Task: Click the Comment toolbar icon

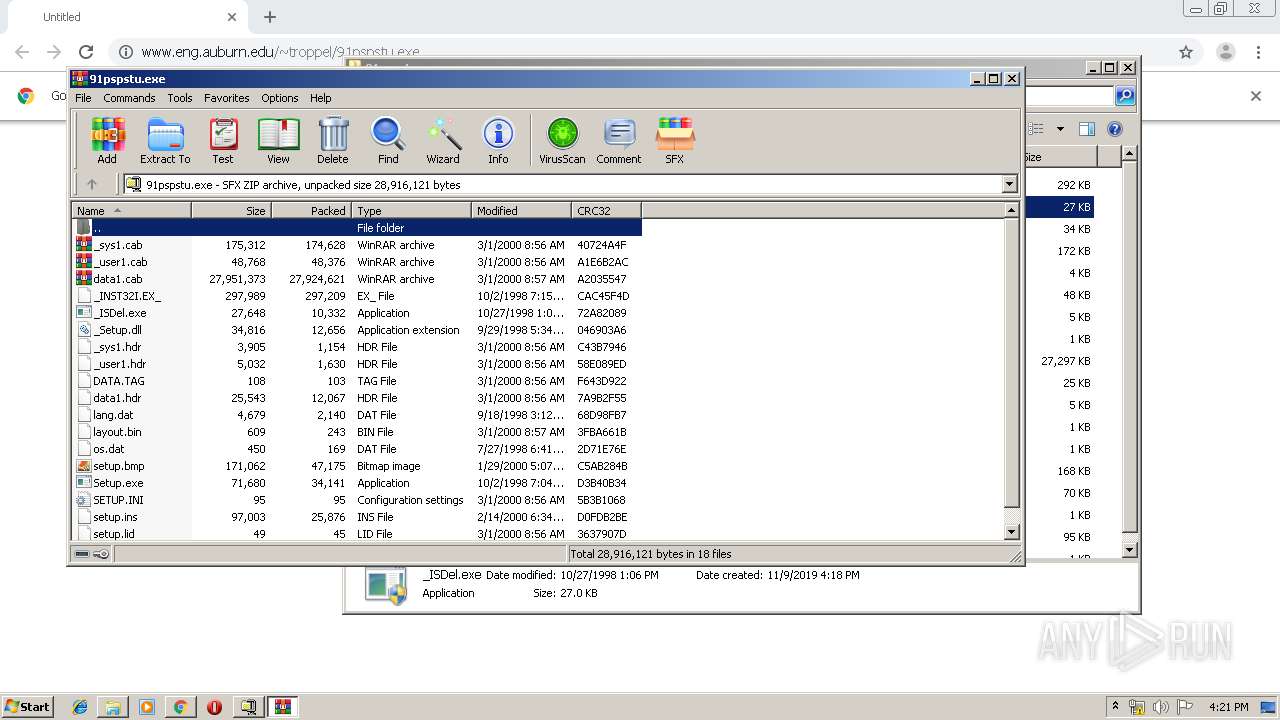Action: 619,140
